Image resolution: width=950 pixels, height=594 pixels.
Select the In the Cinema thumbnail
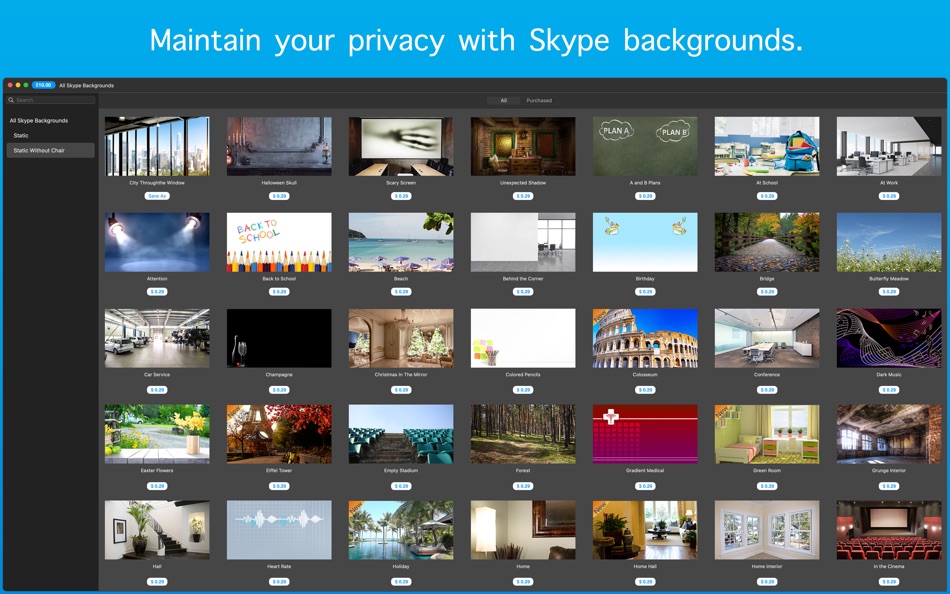(x=889, y=530)
